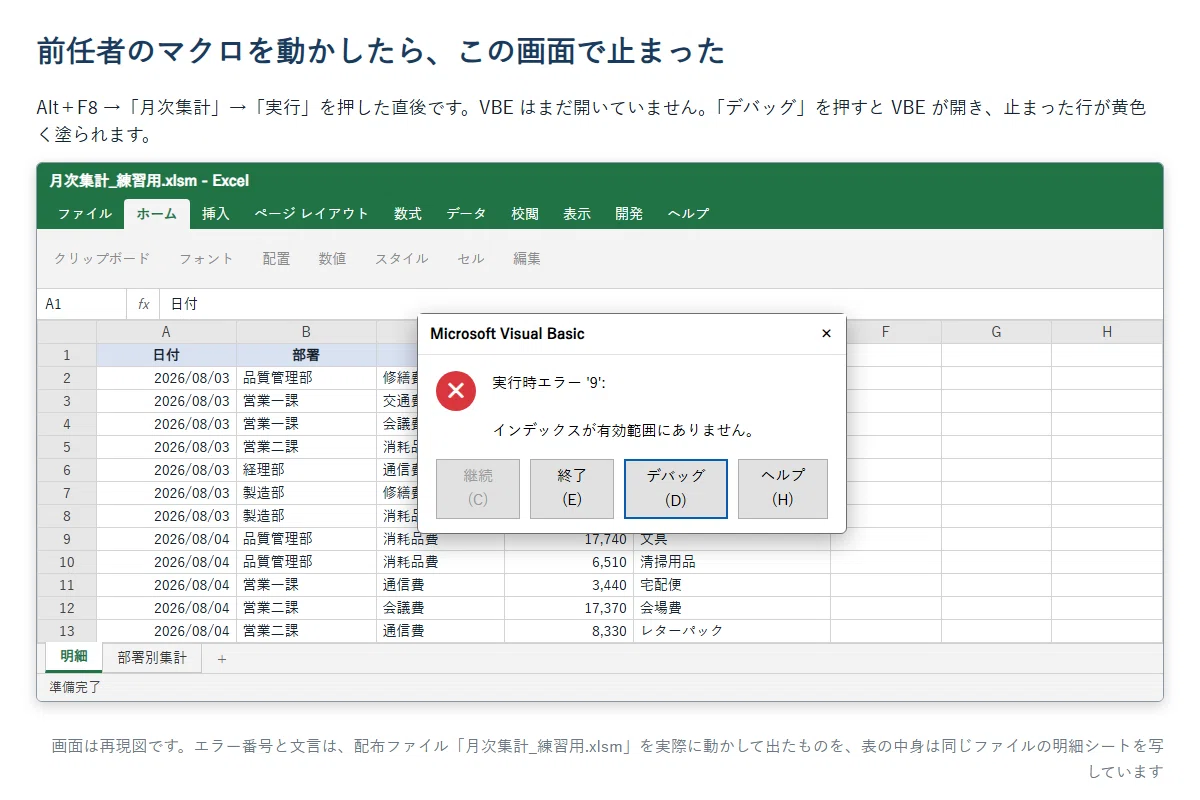The image size is (1200, 800).
Task: Click the fx insert function icon
Action: pos(144,304)
